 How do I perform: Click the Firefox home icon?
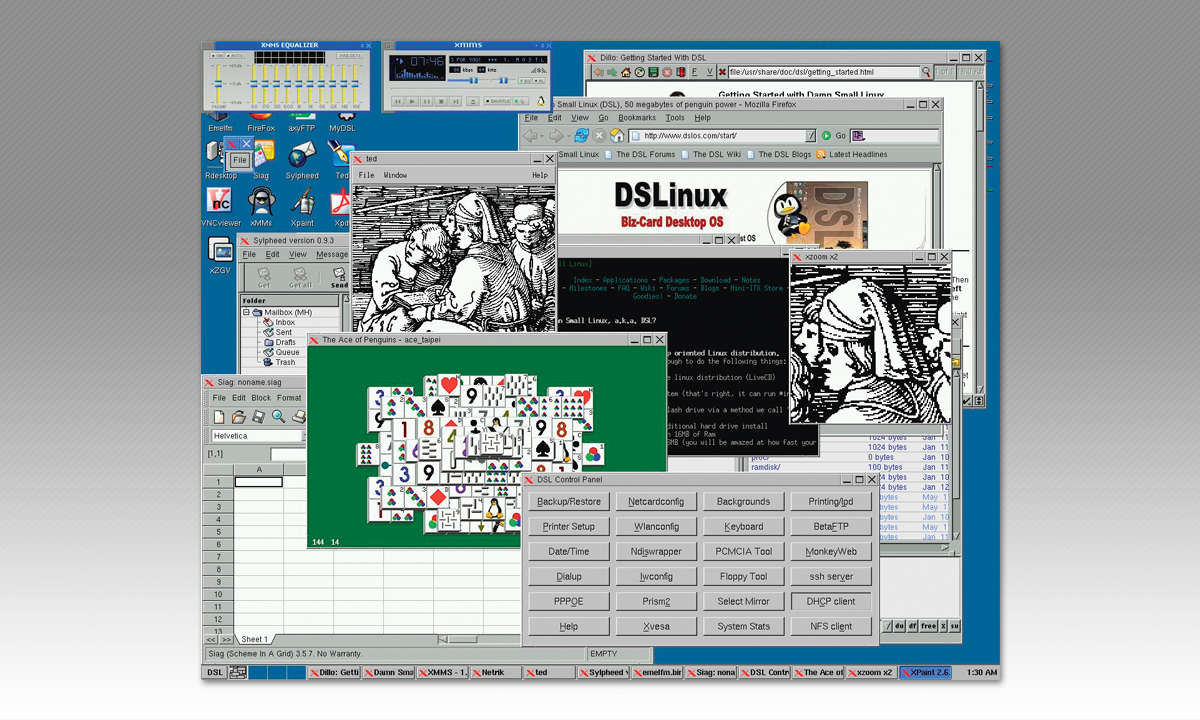pyautogui.click(x=617, y=135)
